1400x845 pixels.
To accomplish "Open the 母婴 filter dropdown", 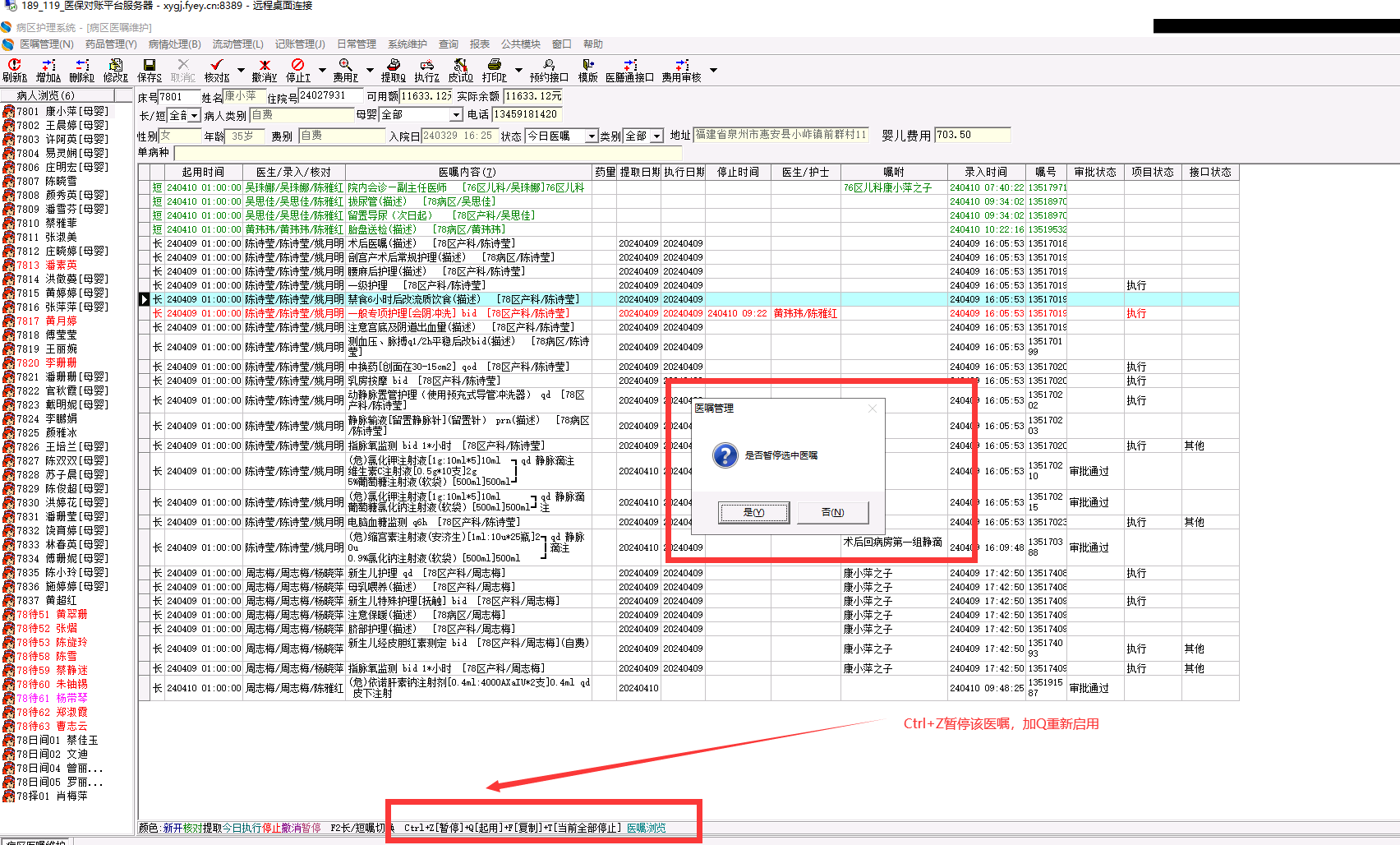I will point(456,115).
